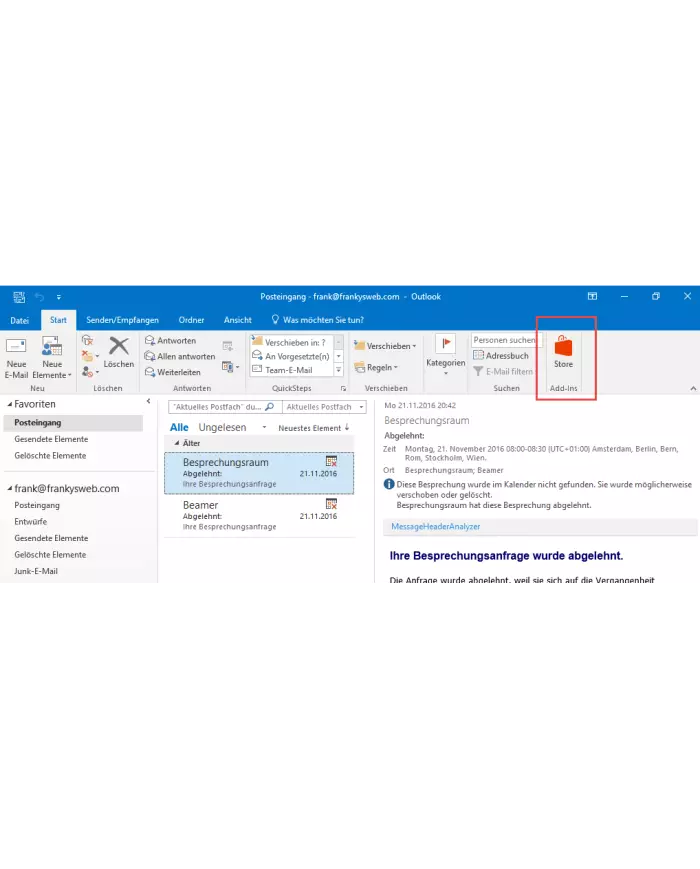Image resolution: width=700 pixels, height=869 pixels.
Task: Open the Adressbuch address book
Action: click(x=501, y=356)
